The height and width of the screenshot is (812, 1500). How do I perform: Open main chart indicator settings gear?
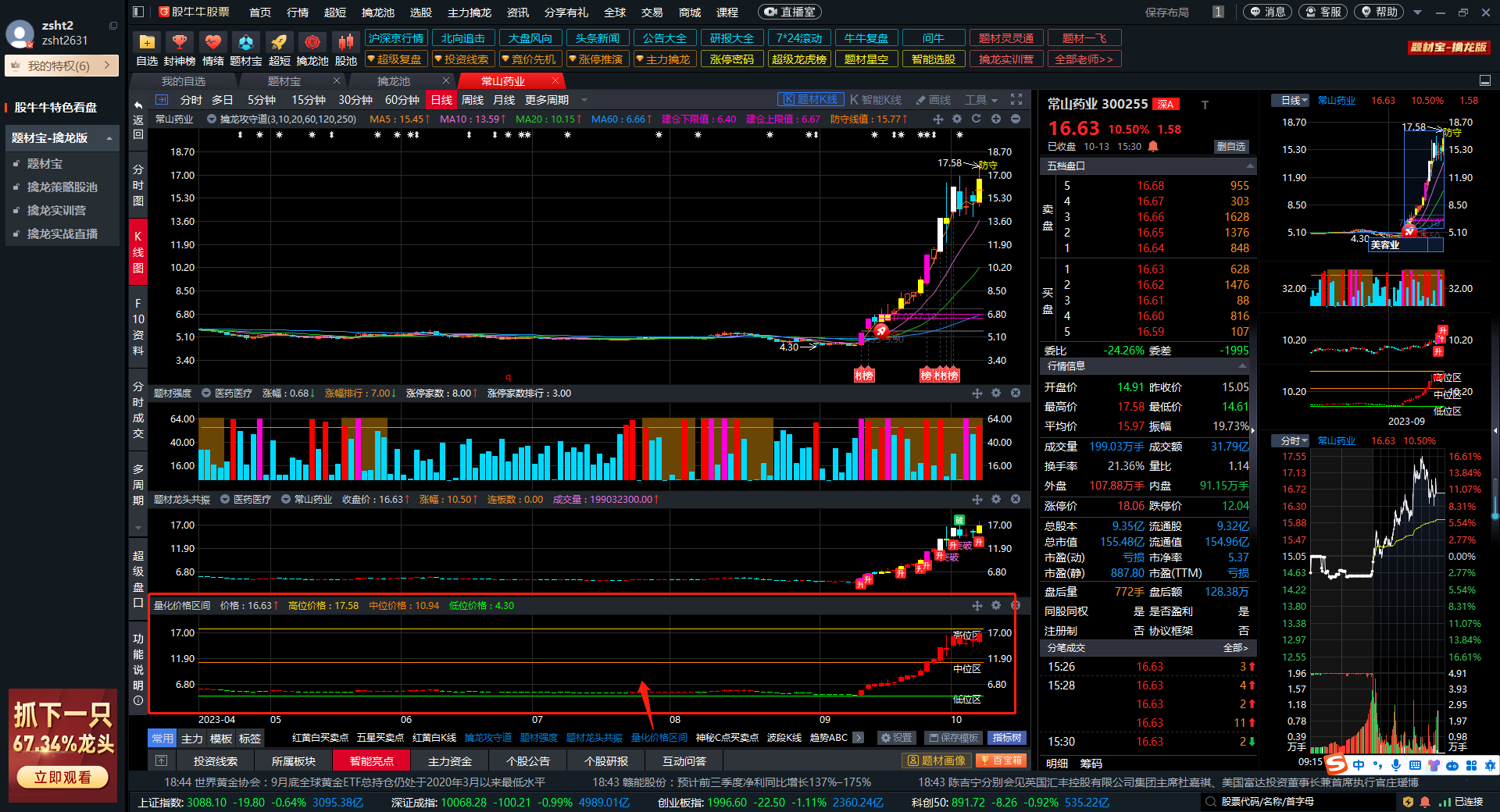click(x=957, y=119)
